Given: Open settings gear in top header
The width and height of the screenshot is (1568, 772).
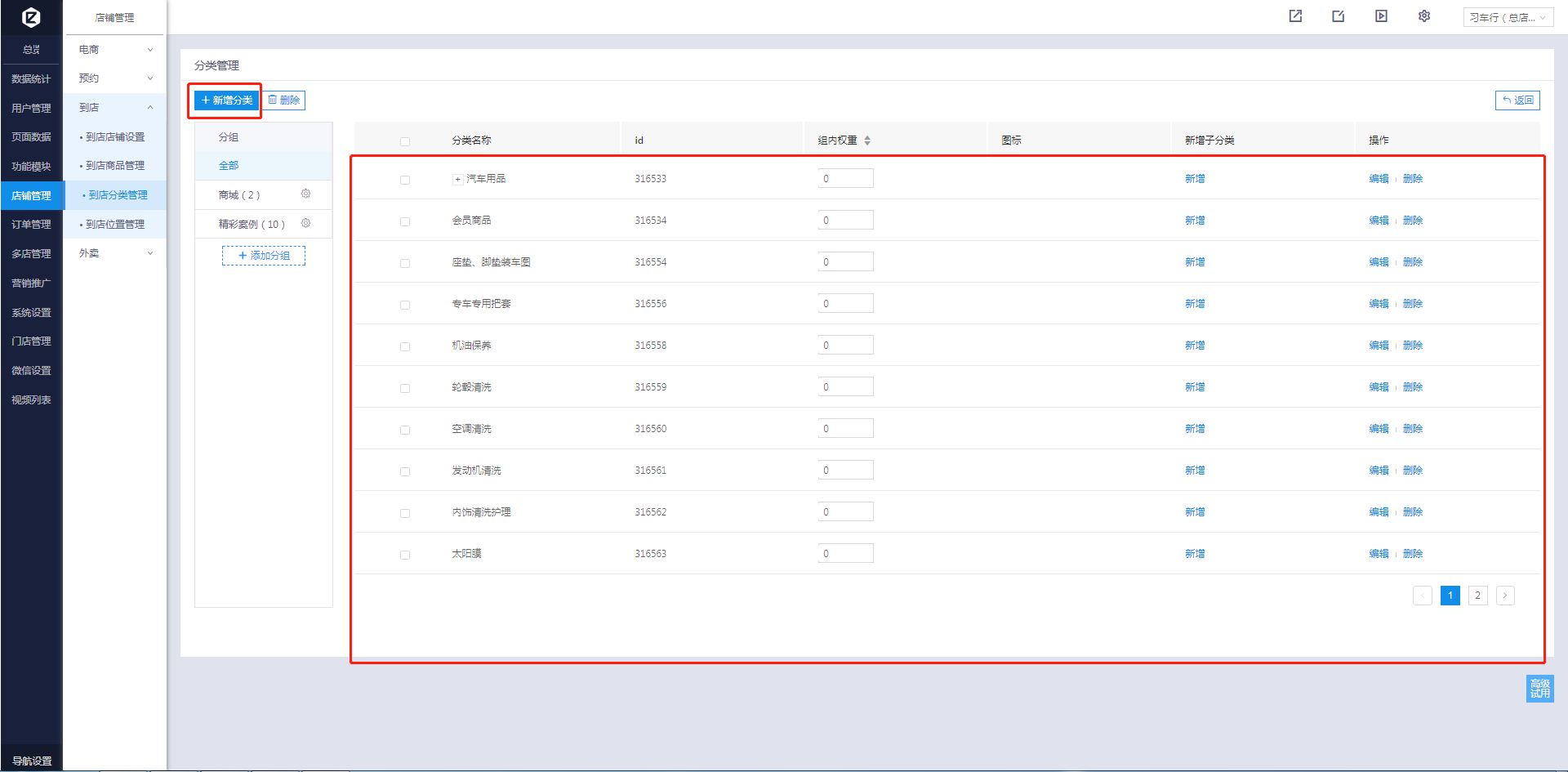Looking at the screenshot, I should point(1424,16).
